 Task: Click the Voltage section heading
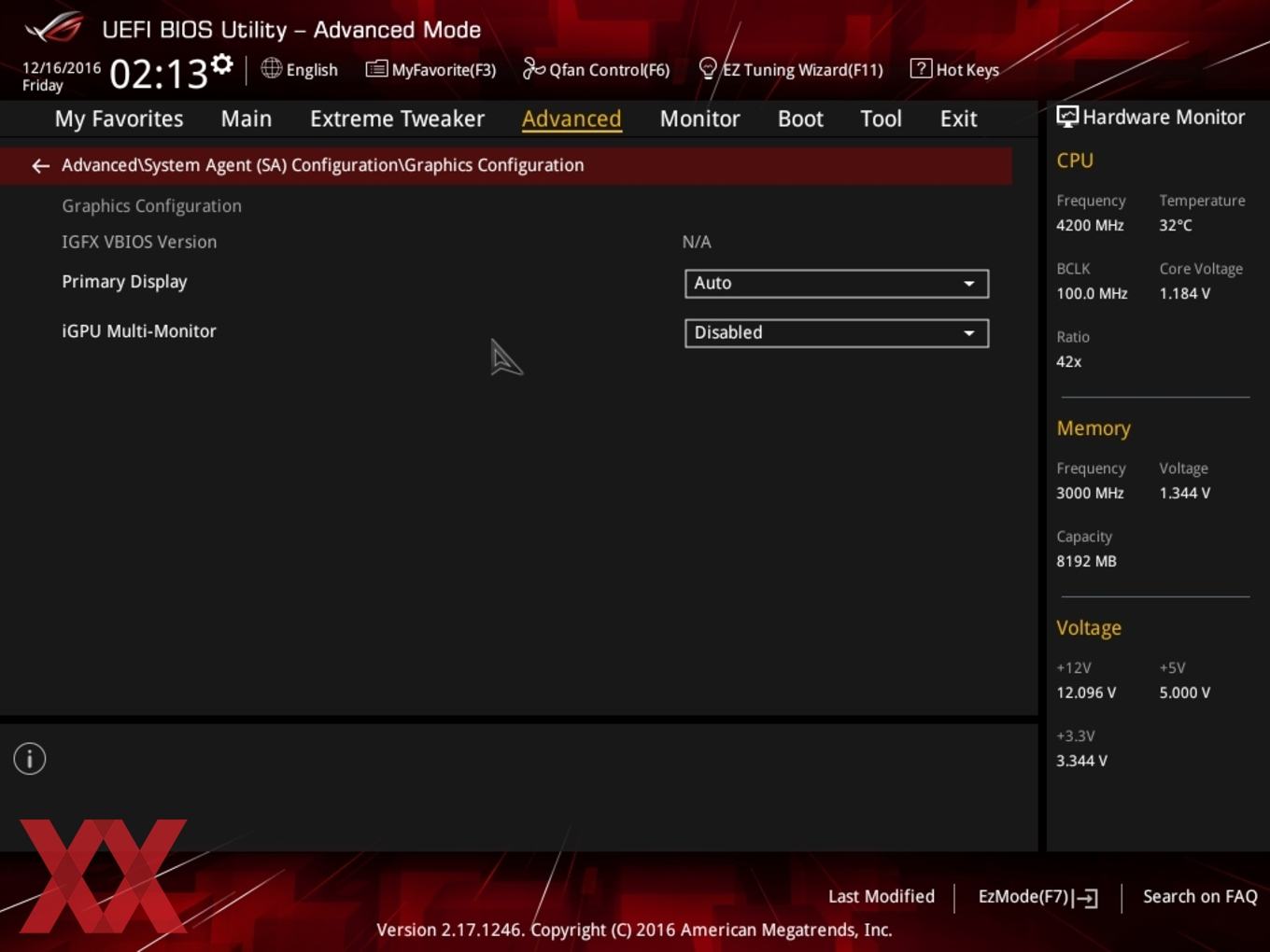pos(1089,628)
